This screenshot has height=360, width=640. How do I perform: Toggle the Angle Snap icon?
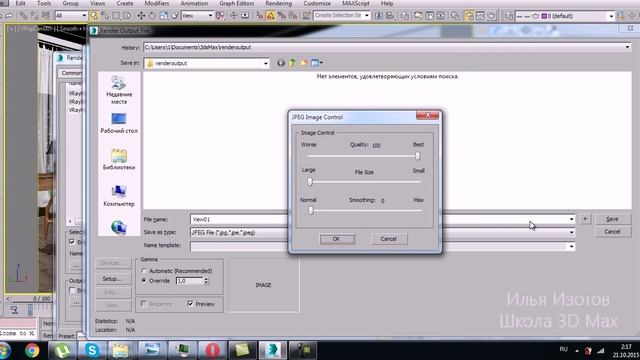270,16
